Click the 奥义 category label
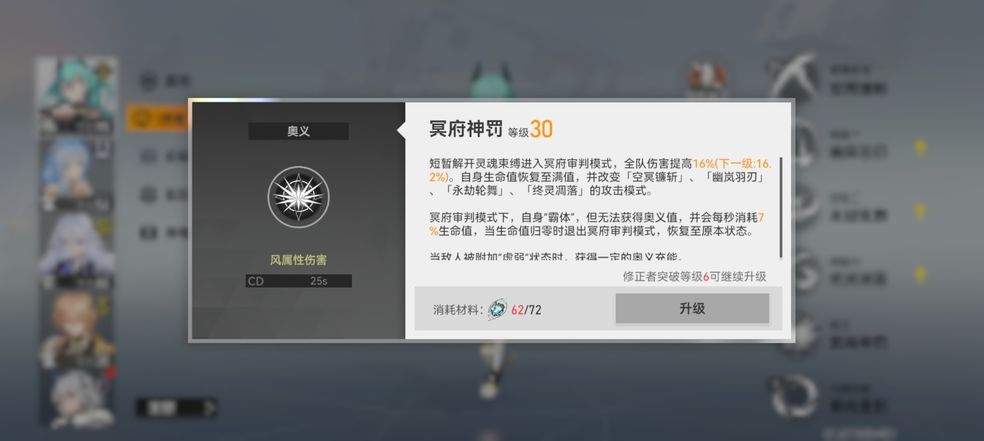The width and height of the screenshot is (984, 441). [x=298, y=131]
